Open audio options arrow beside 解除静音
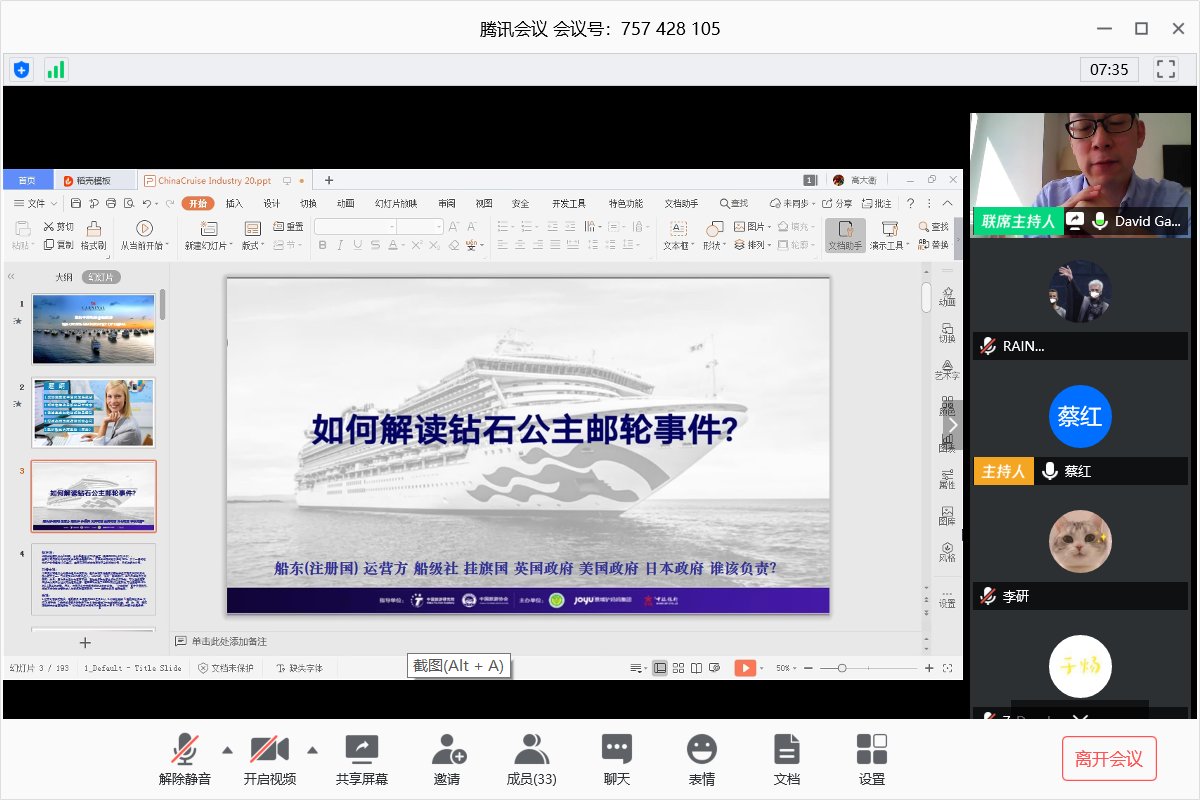This screenshot has height=800, width=1200. pos(227,750)
